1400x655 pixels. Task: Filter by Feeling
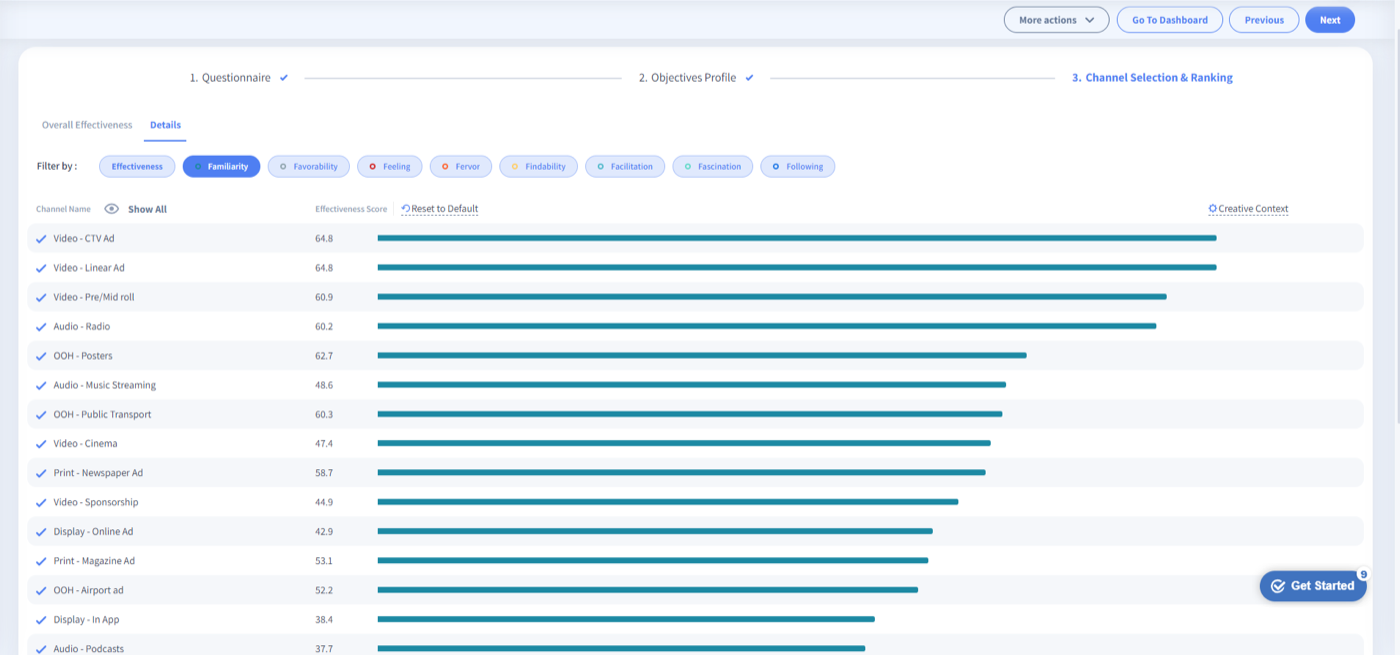(x=390, y=166)
